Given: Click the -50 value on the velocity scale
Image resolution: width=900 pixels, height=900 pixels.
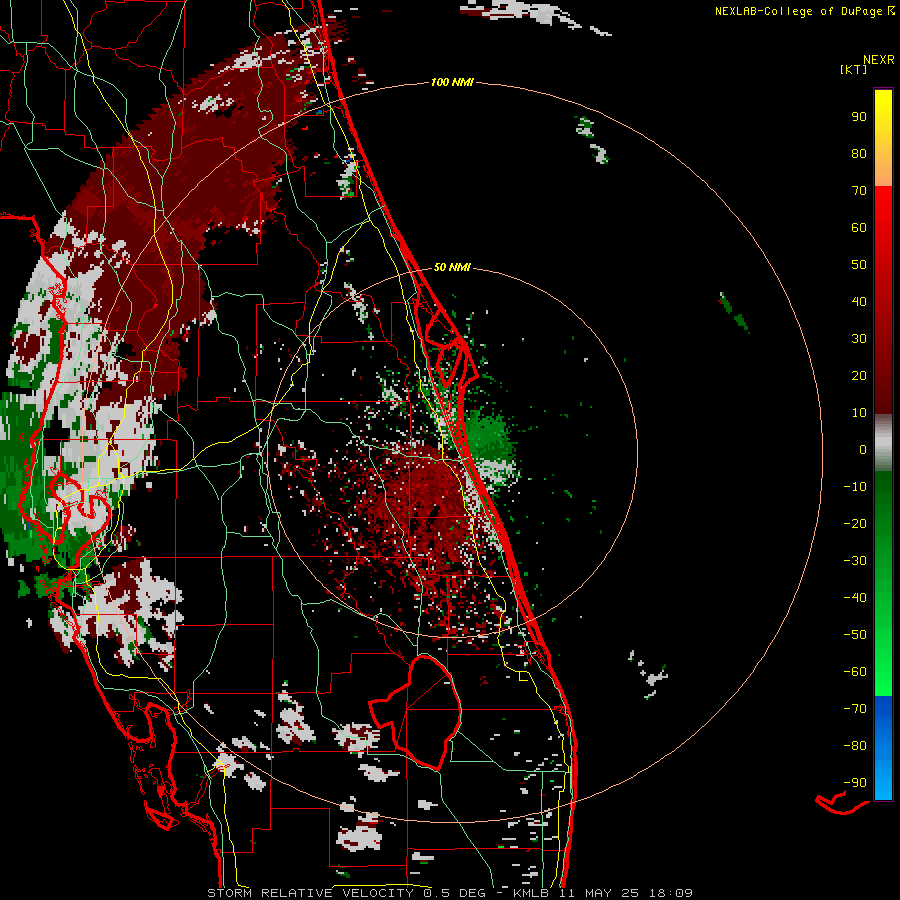Looking at the screenshot, I should [x=855, y=635].
